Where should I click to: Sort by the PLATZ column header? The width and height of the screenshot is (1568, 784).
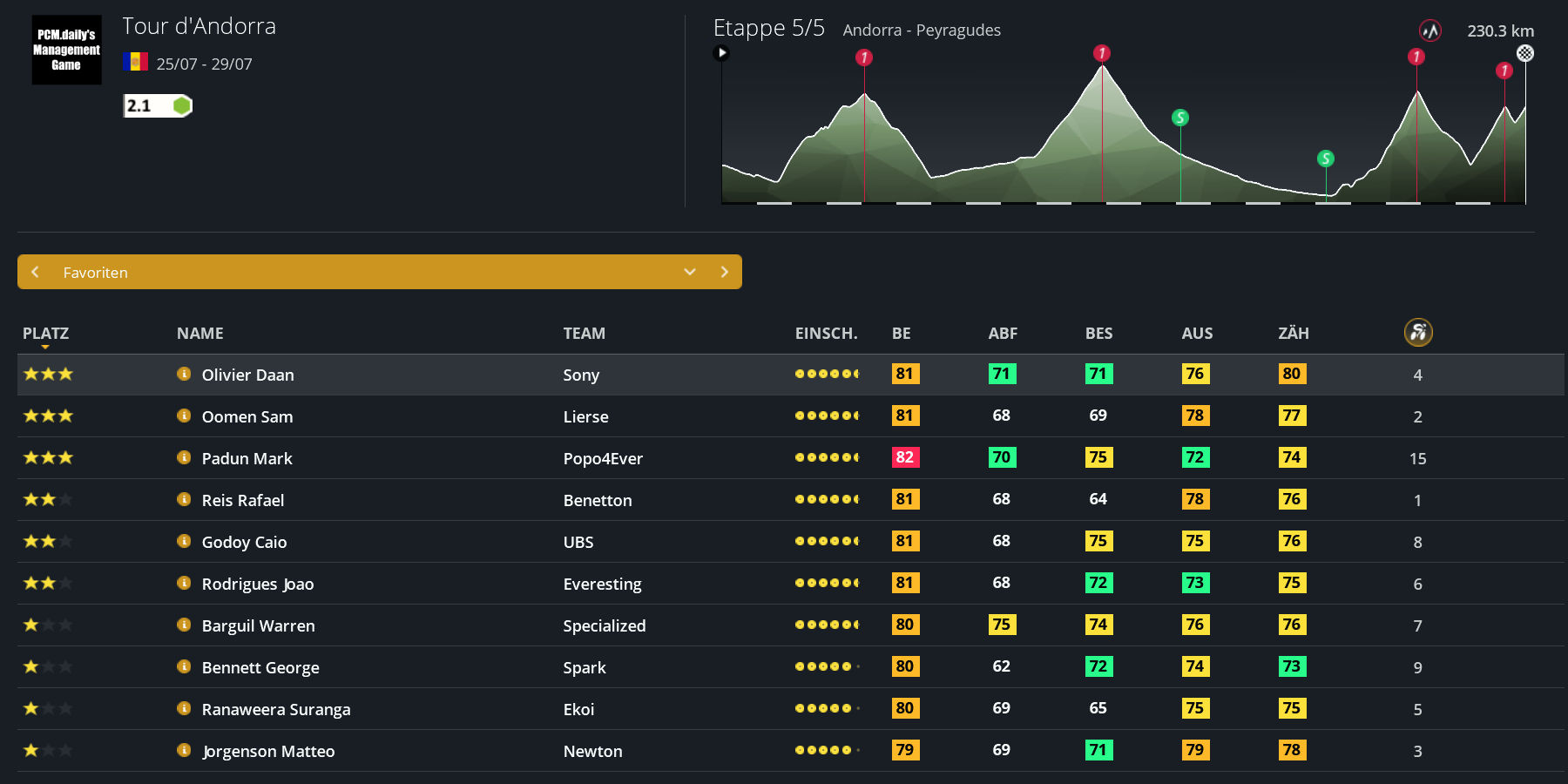(45, 334)
